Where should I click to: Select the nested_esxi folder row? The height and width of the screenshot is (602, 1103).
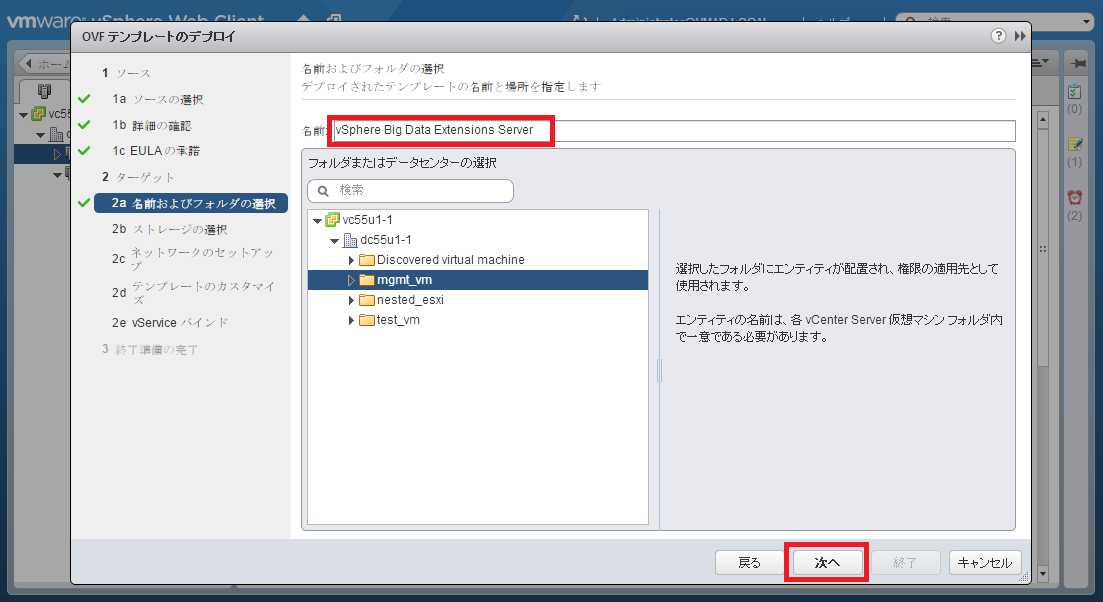click(x=478, y=300)
